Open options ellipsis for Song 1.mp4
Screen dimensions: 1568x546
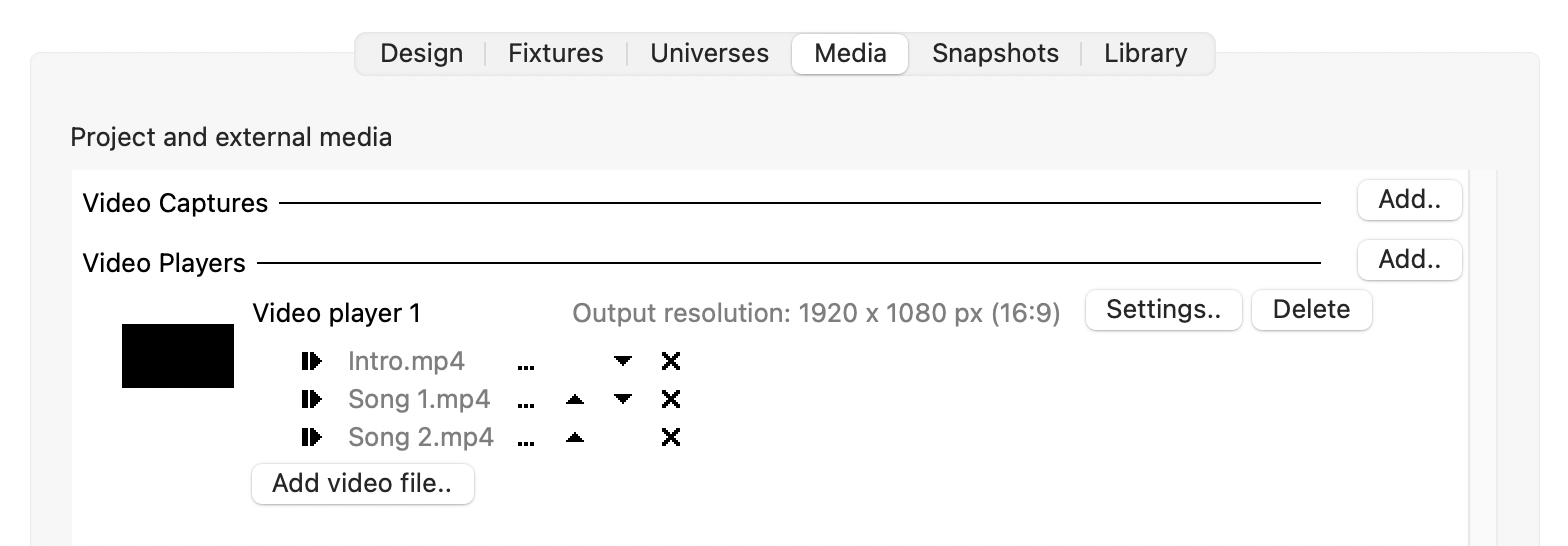coord(526,404)
